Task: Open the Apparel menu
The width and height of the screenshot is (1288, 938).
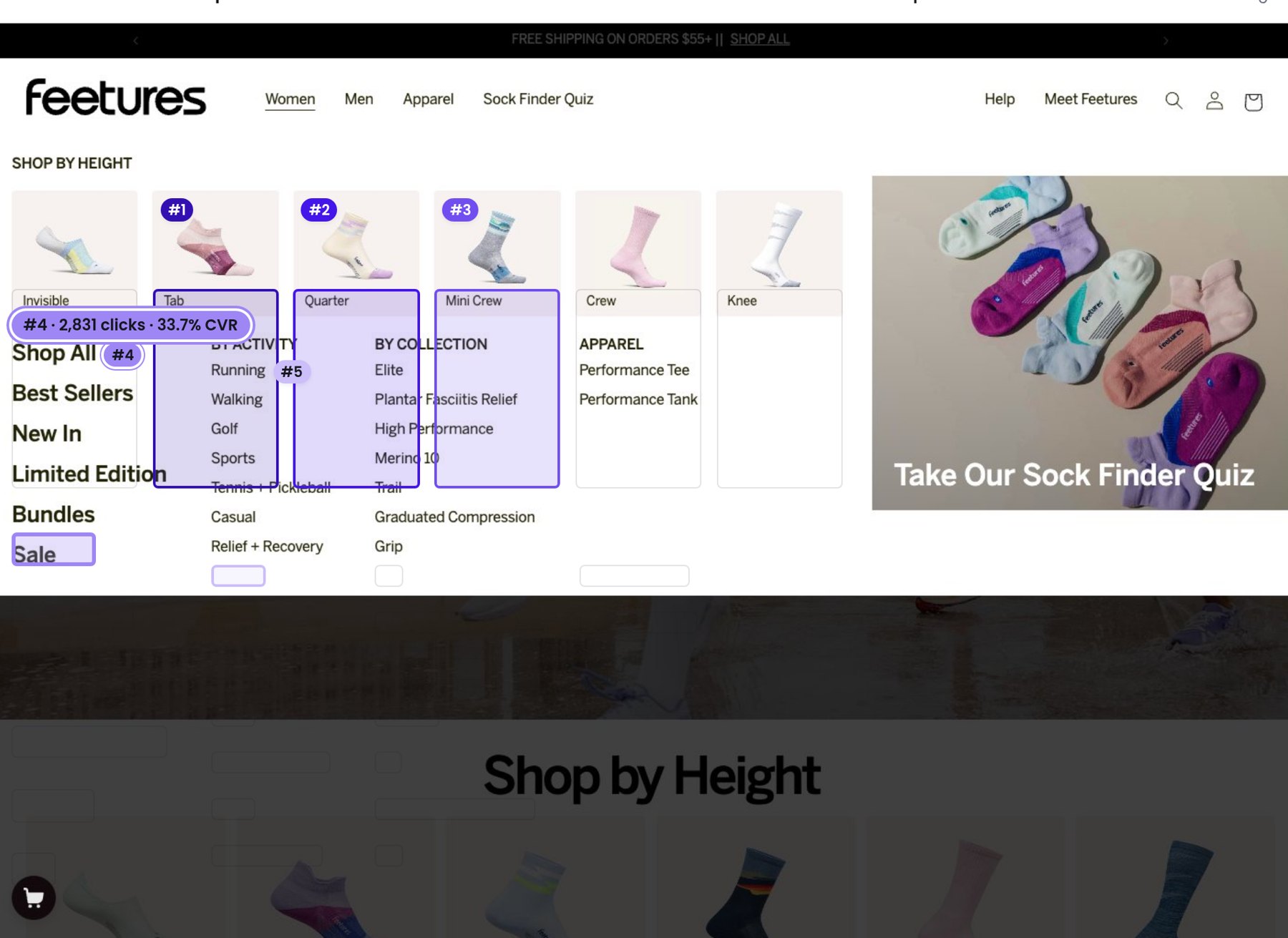Action: [428, 99]
